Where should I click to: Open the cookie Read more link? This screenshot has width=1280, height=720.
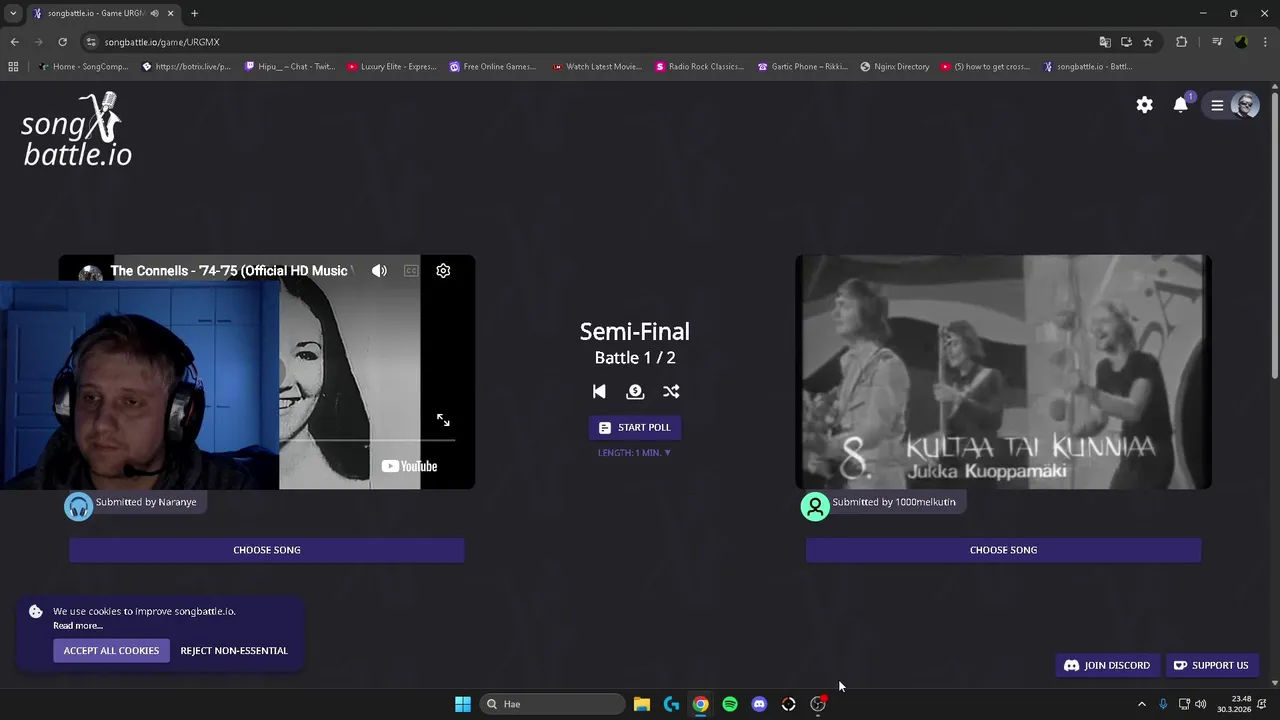tap(78, 626)
